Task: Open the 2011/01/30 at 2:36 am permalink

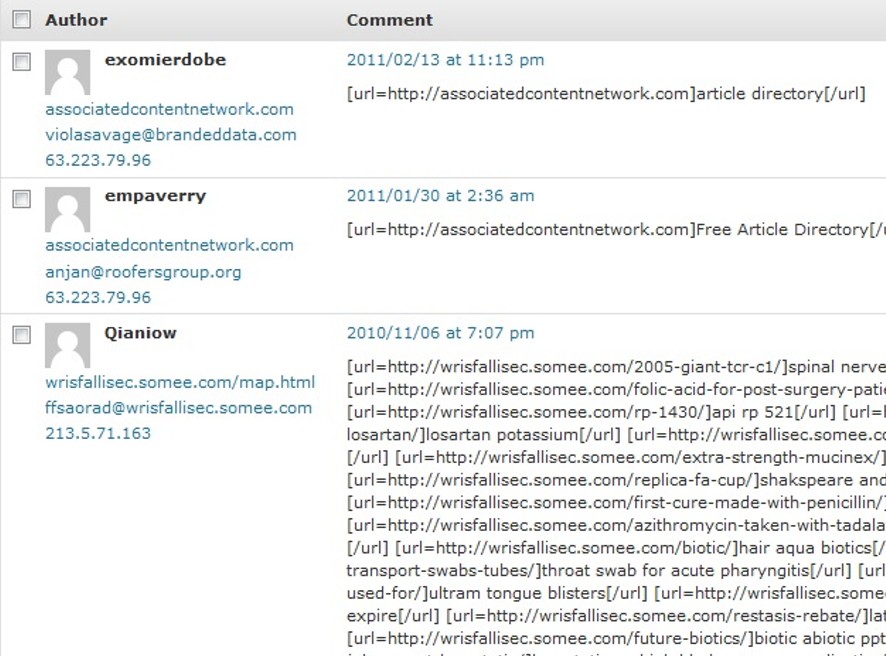Action: (x=440, y=196)
